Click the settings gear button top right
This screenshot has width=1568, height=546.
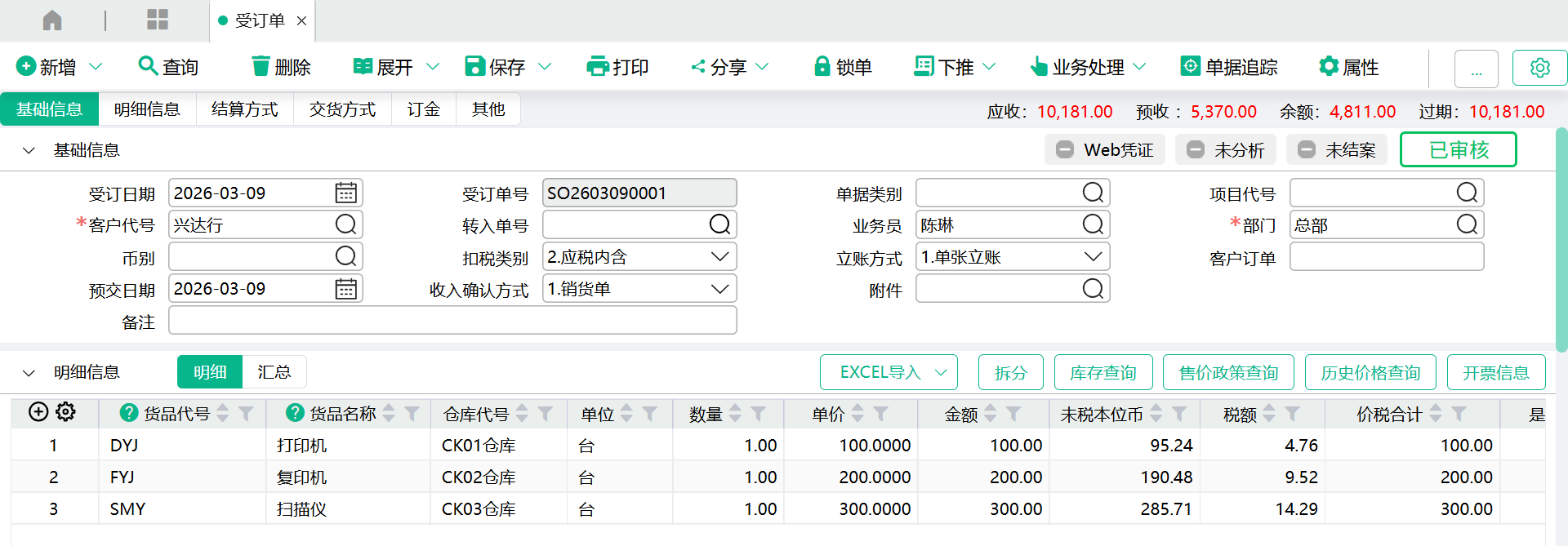tap(1539, 68)
